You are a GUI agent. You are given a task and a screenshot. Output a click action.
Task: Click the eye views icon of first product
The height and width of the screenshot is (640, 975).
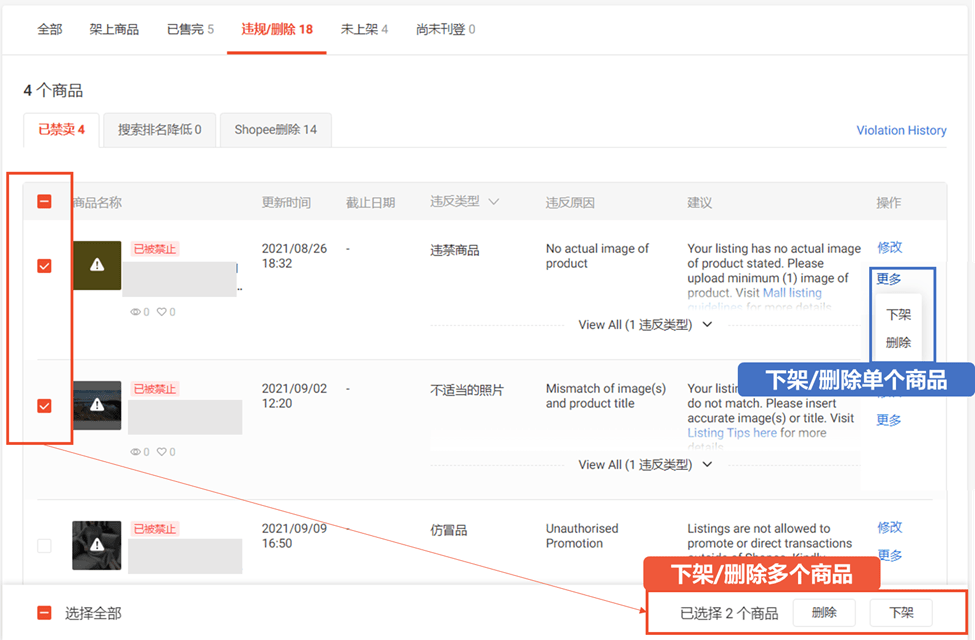click(x=136, y=312)
